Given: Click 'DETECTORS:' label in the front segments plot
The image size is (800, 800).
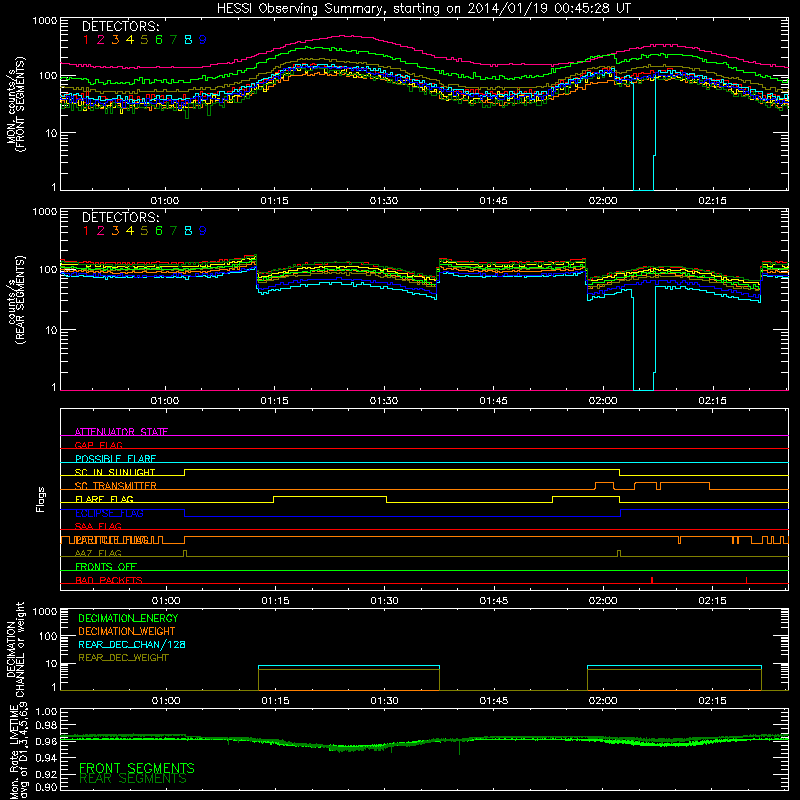Looking at the screenshot, I should 121,26.
